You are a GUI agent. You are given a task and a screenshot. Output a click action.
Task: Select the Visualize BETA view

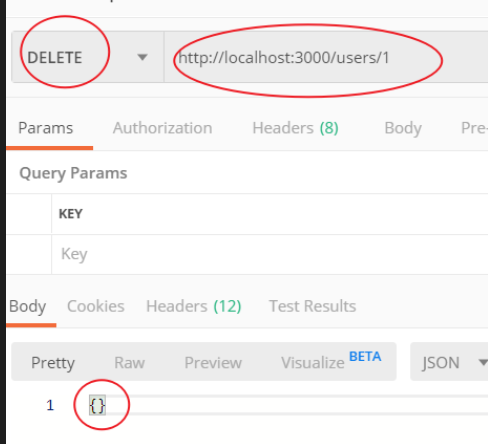pyautogui.click(x=331, y=361)
